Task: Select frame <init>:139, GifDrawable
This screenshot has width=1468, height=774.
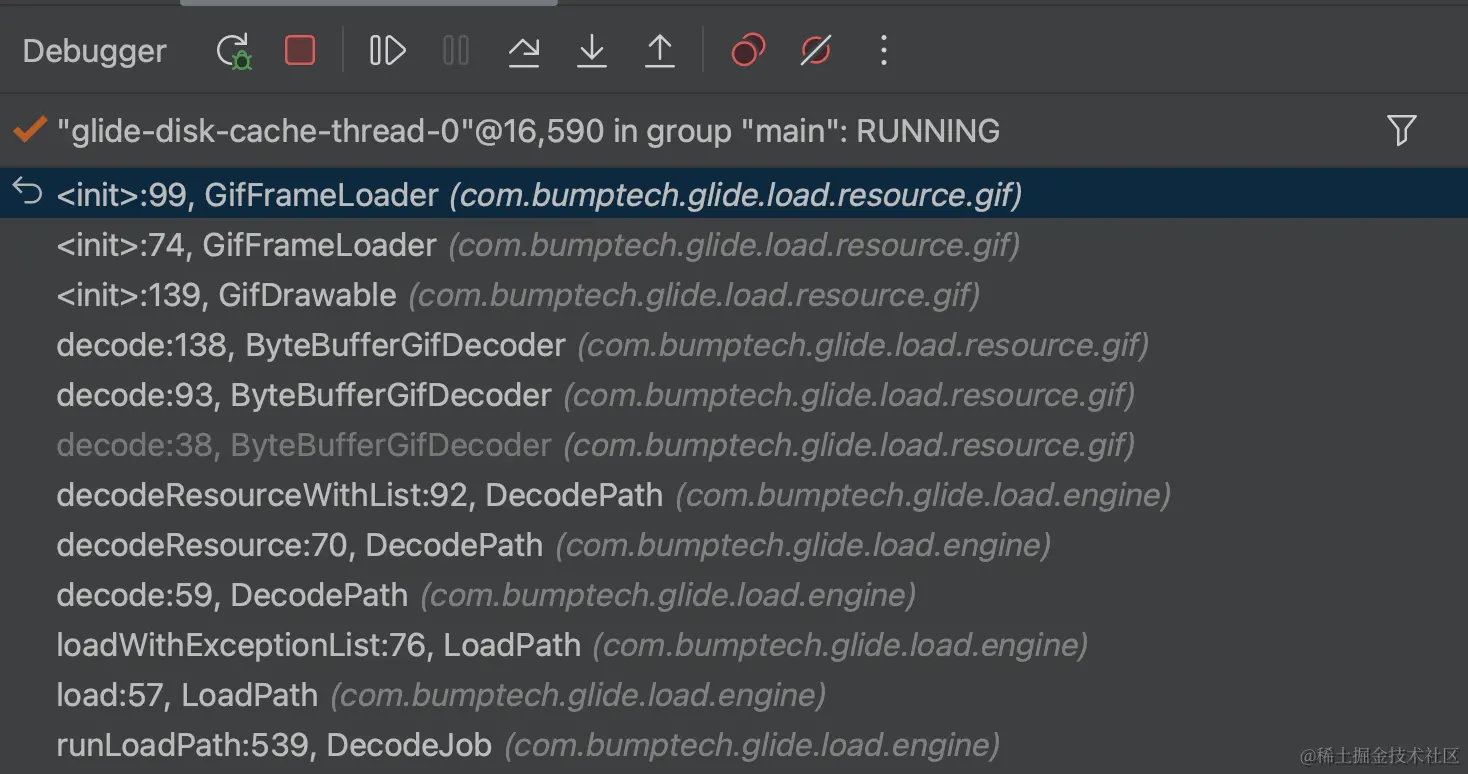Action: [x=734, y=294]
